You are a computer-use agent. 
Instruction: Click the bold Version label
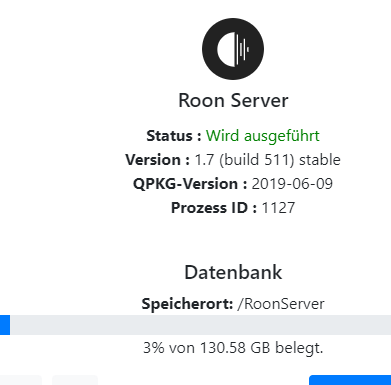(158, 160)
